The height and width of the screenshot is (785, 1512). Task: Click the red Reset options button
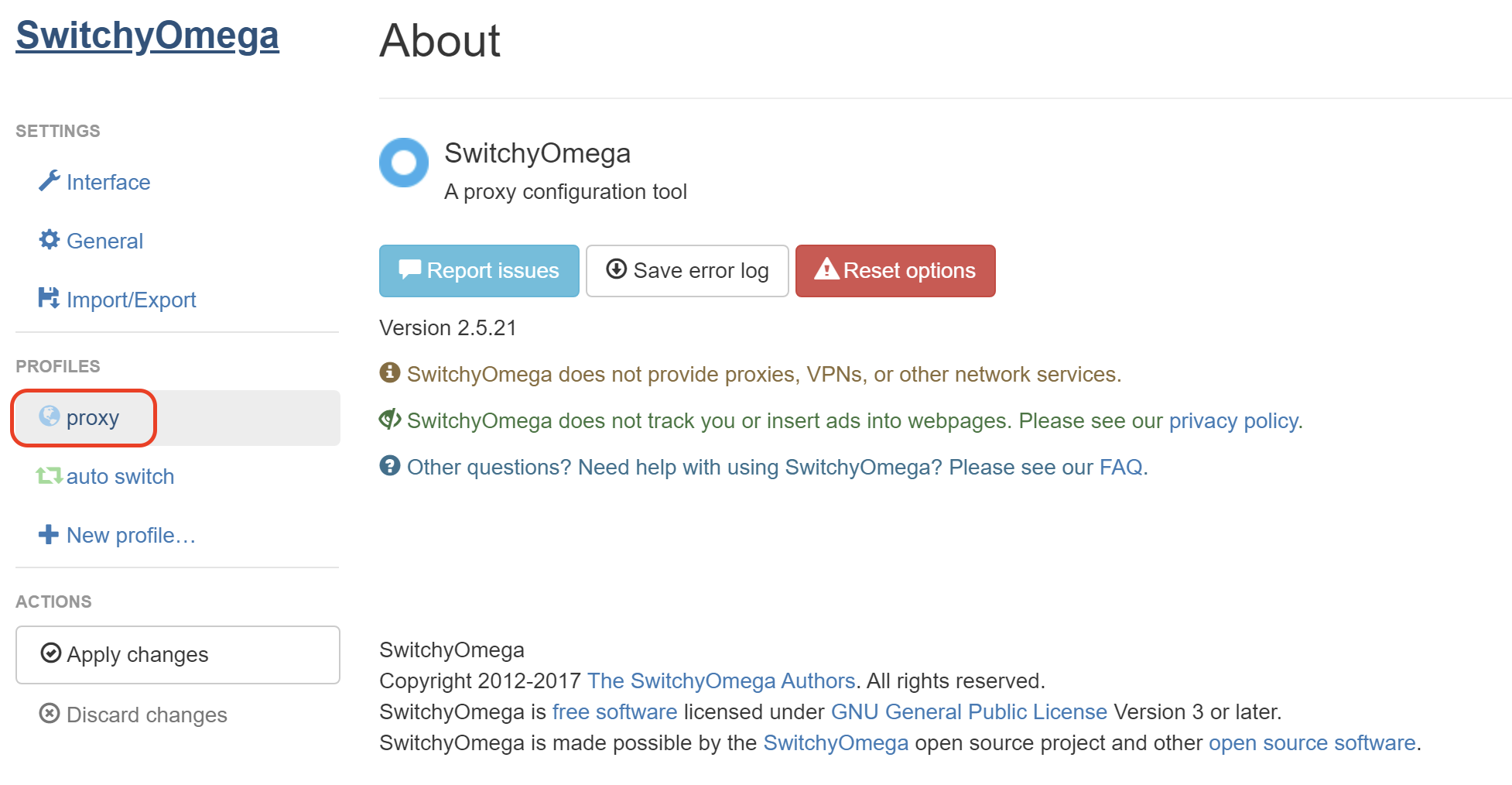[895, 271]
